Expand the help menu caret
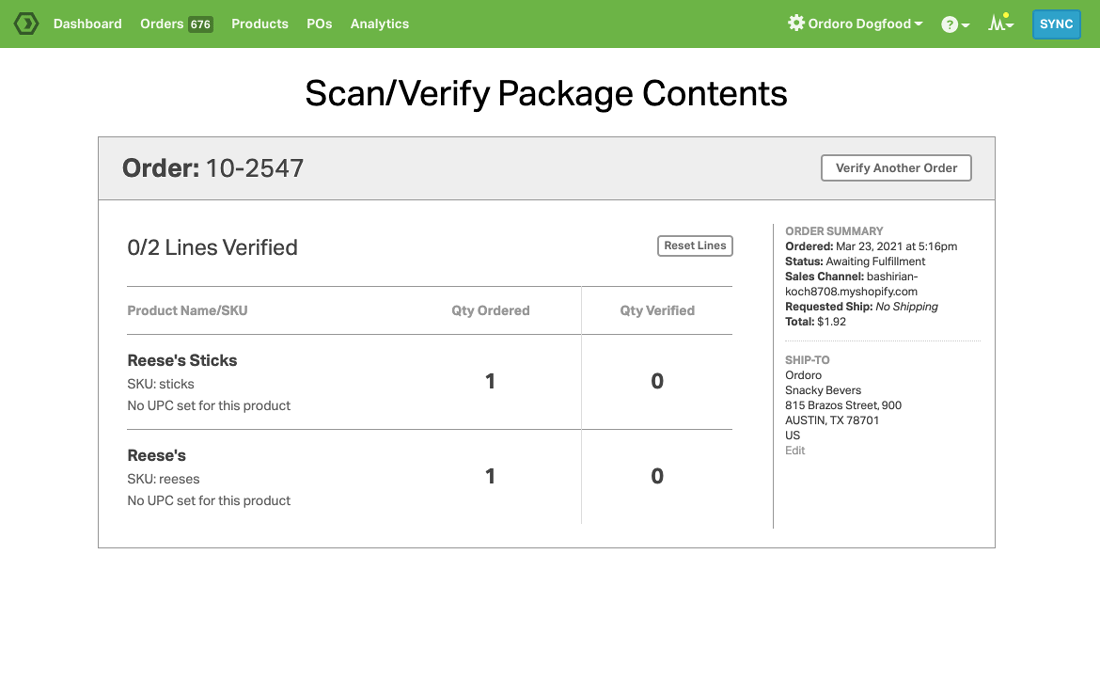Image resolution: width=1100 pixels, height=681 pixels. (x=966, y=26)
